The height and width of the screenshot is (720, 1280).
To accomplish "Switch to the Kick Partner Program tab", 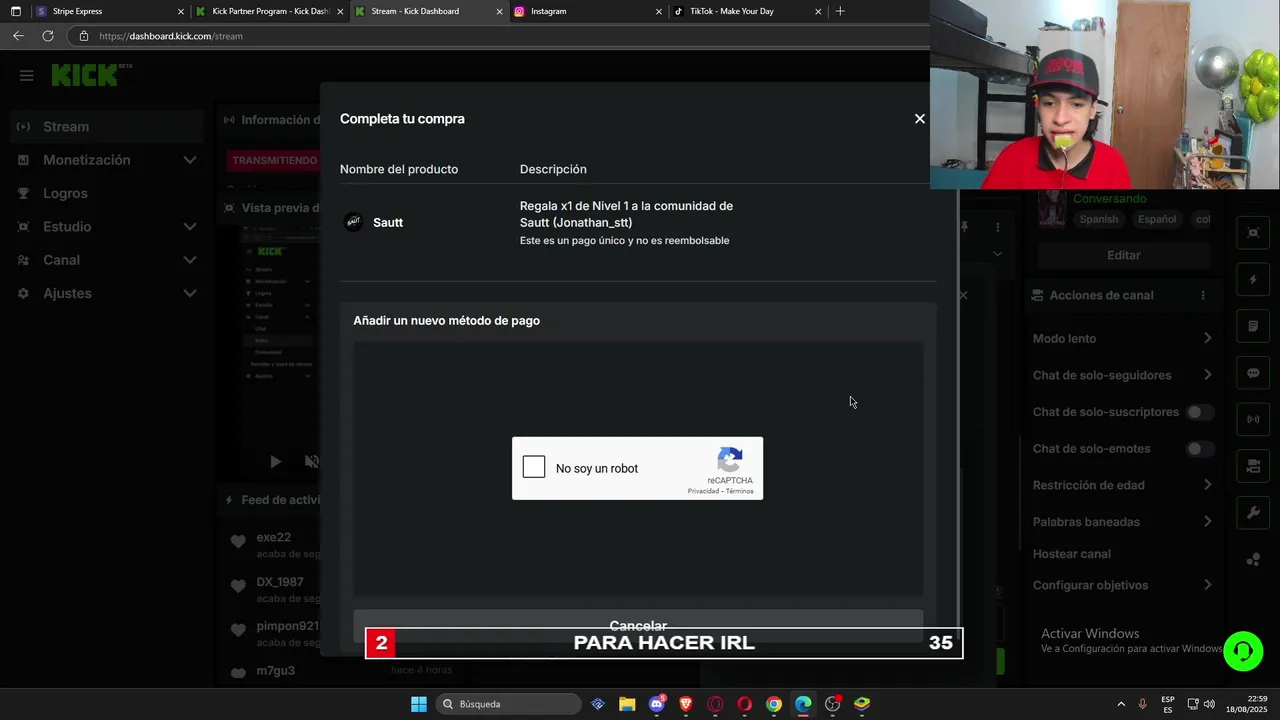I will pyautogui.click(x=270, y=11).
